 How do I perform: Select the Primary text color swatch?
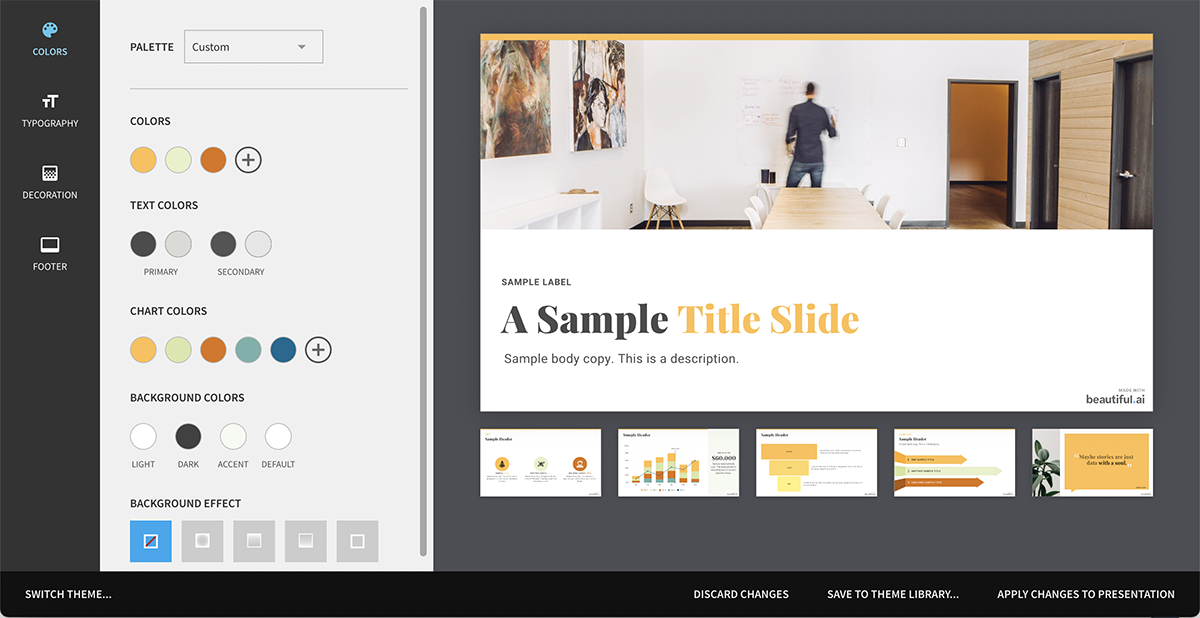pos(143,243)
